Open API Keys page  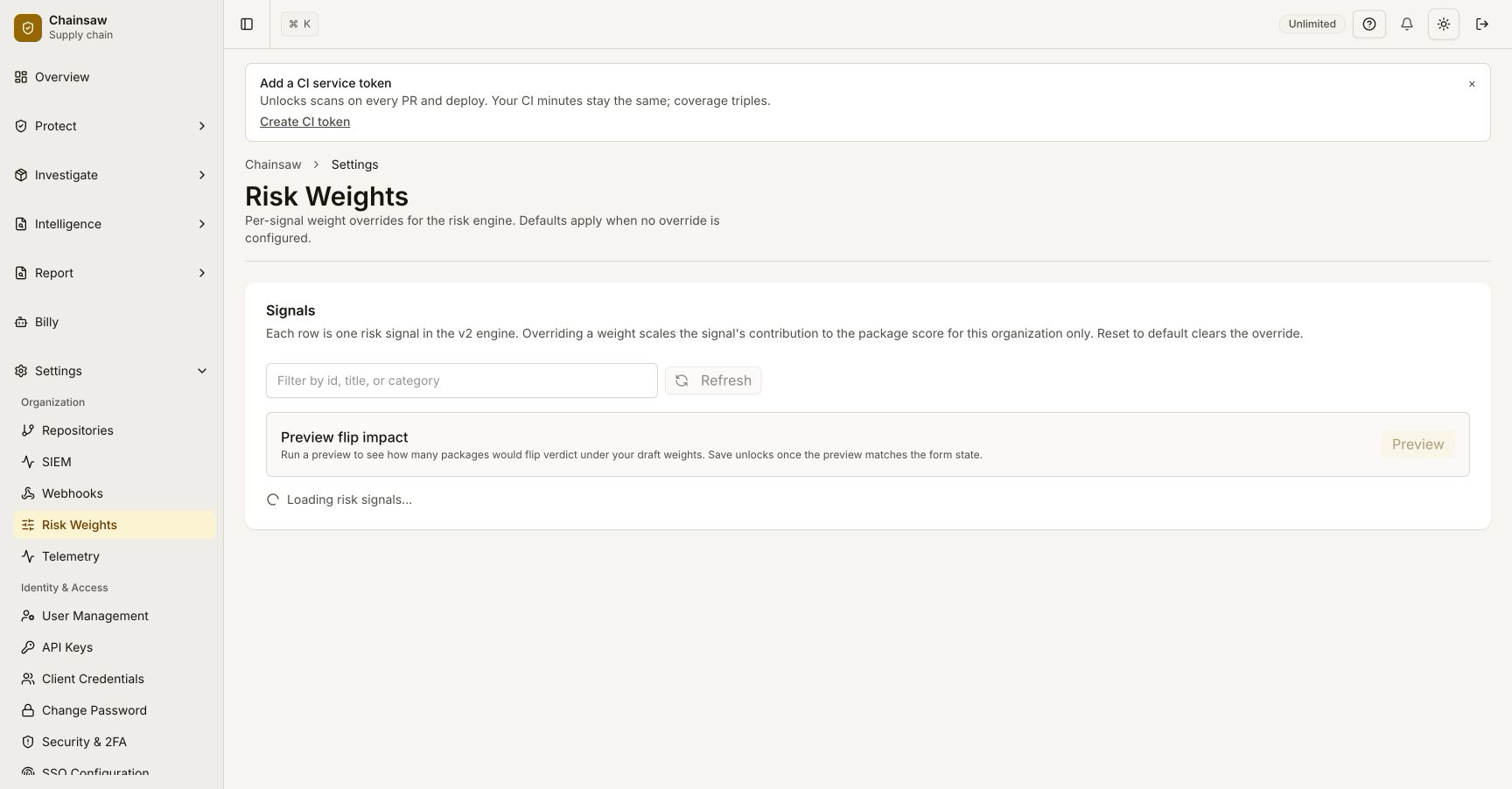coord(115,647)
